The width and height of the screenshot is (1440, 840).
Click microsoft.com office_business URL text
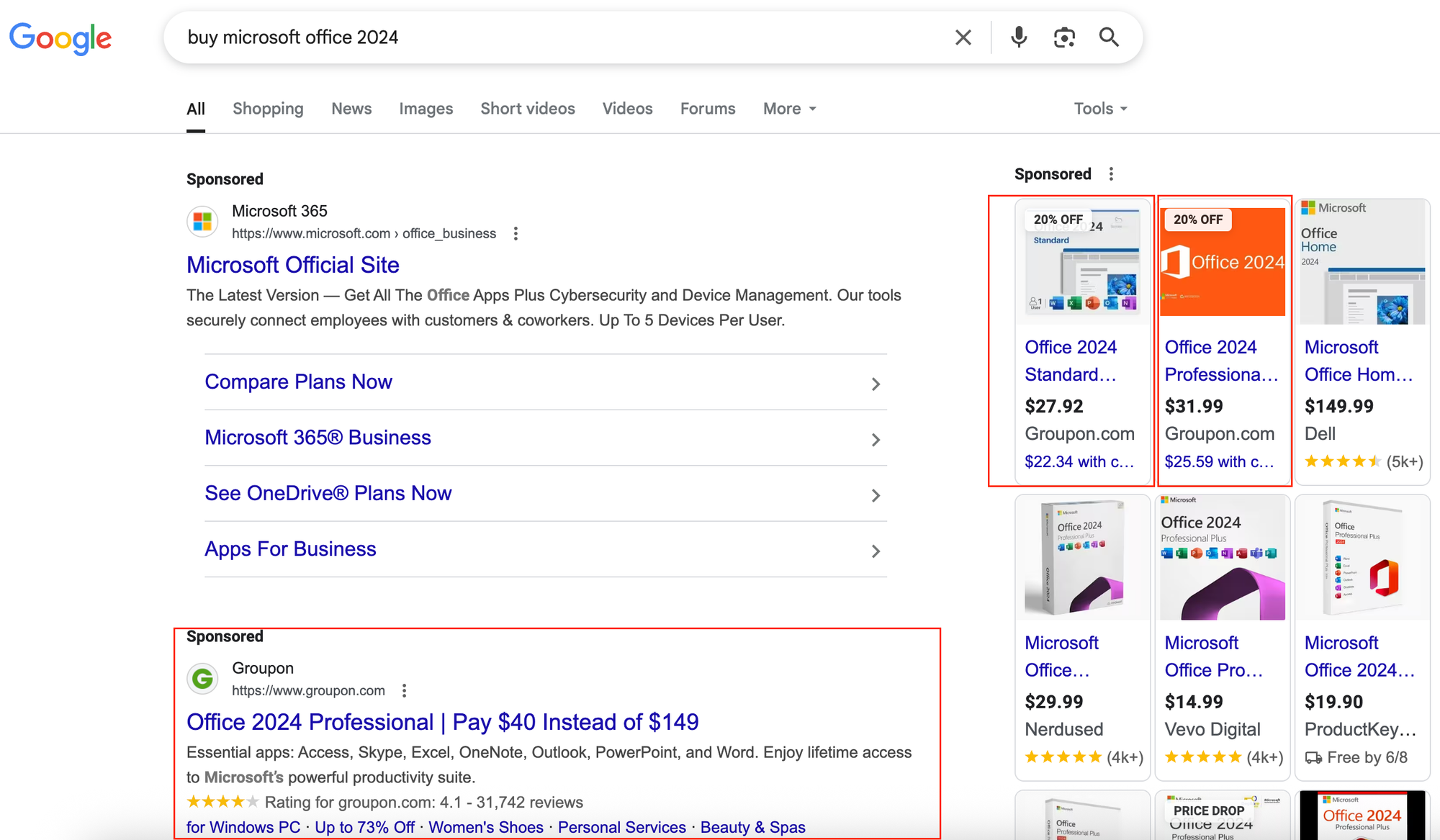click(364, 233)
